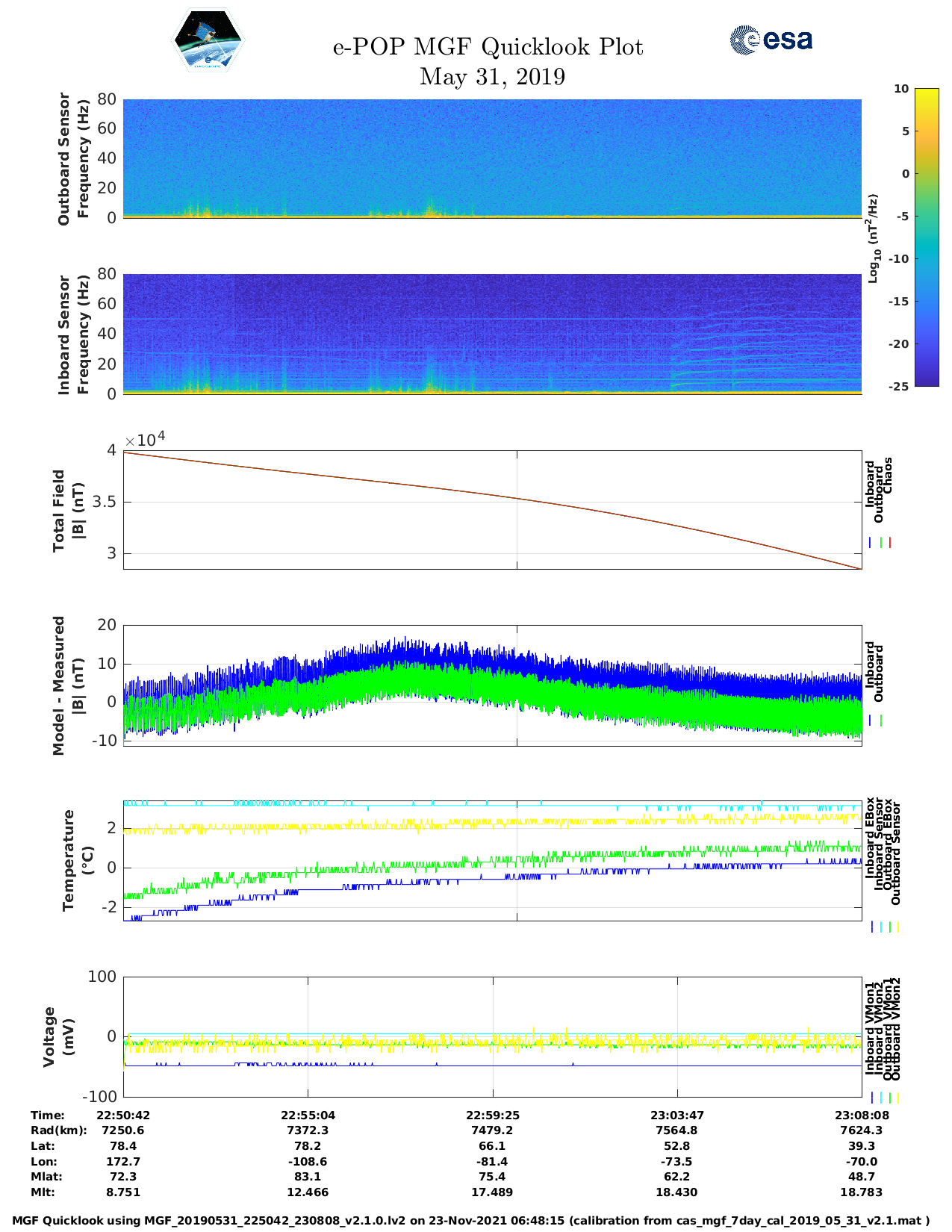Screen dimensions: 952x1232
Task: Click the blue legend marker beside the Voltage plot
Action: coord(871,1098)
